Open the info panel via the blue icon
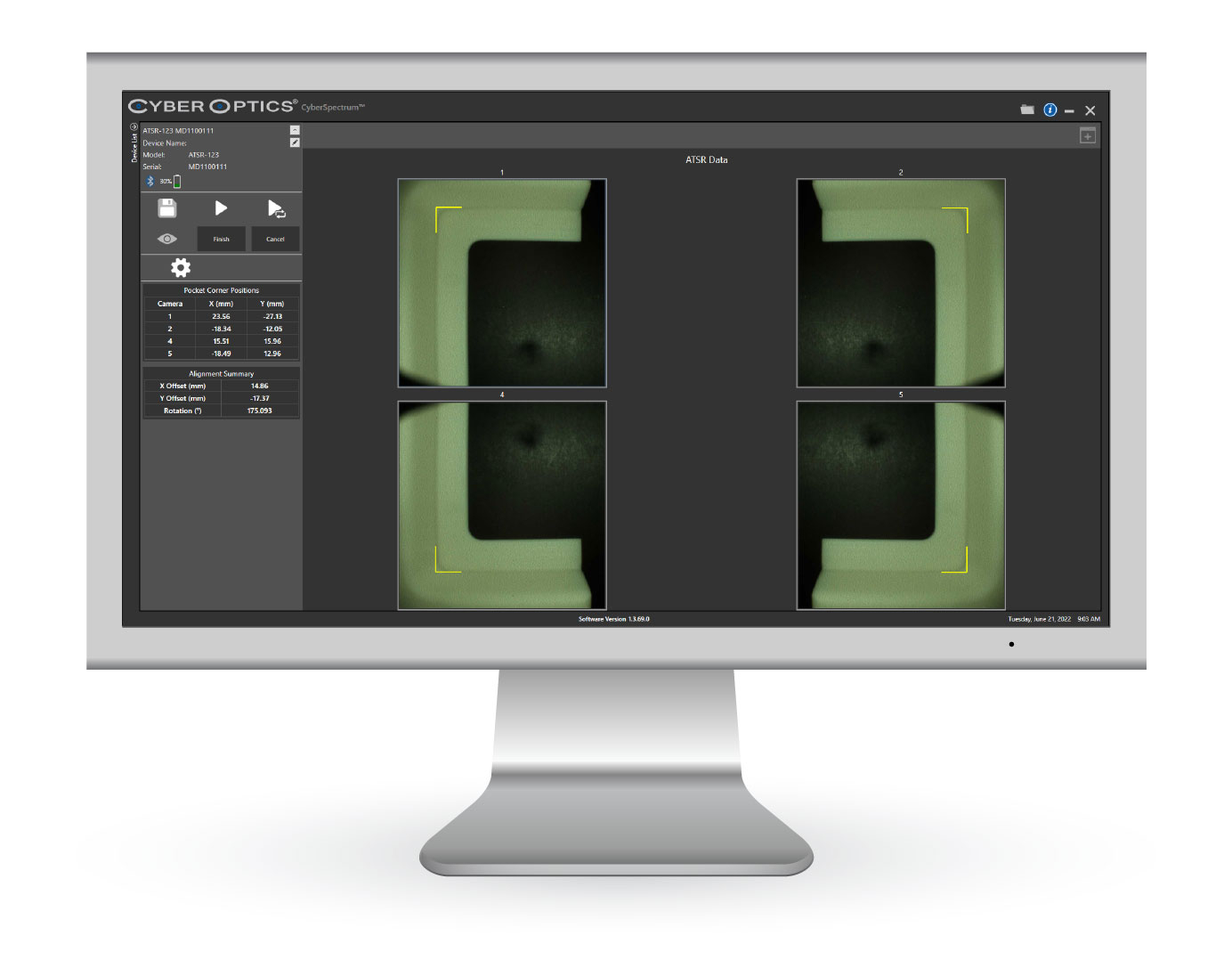Image resolution: width=1232 pixels, height=960 pixels. coord(1050,109)
